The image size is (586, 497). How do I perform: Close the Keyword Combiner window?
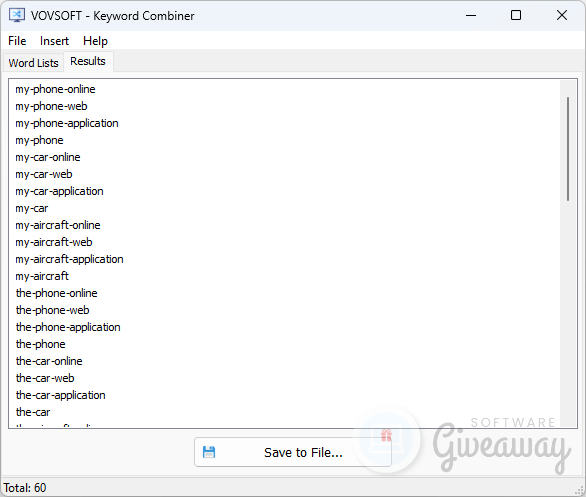click(562, 15)
